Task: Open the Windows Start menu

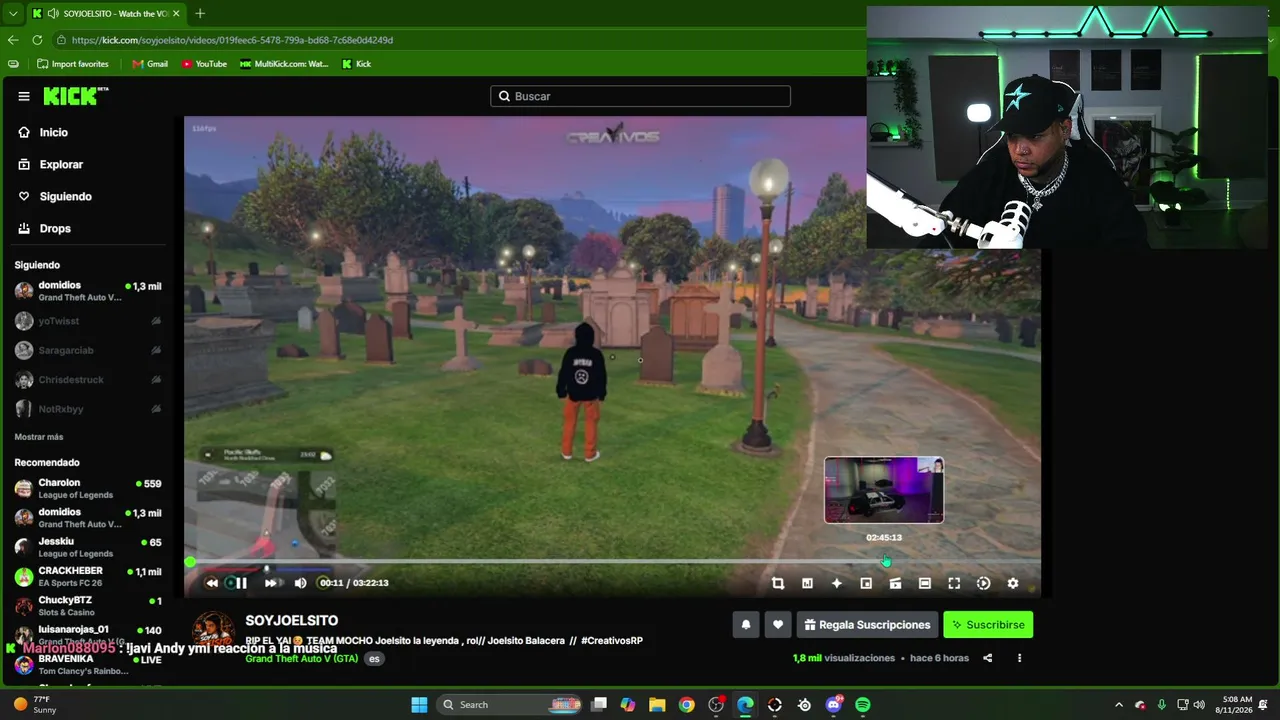Action: [419, 705]
